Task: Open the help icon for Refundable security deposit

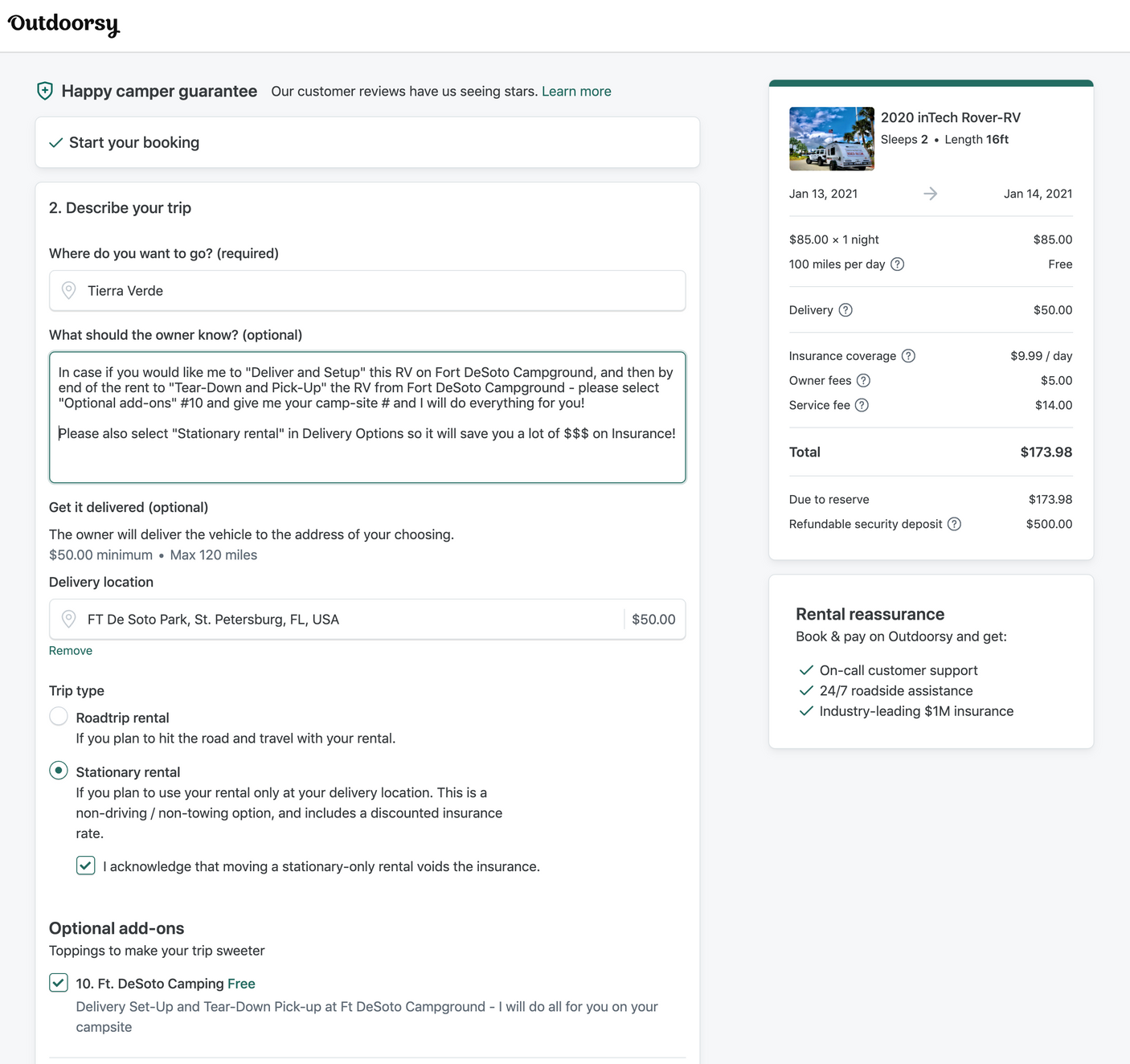Action: (954, 524)
